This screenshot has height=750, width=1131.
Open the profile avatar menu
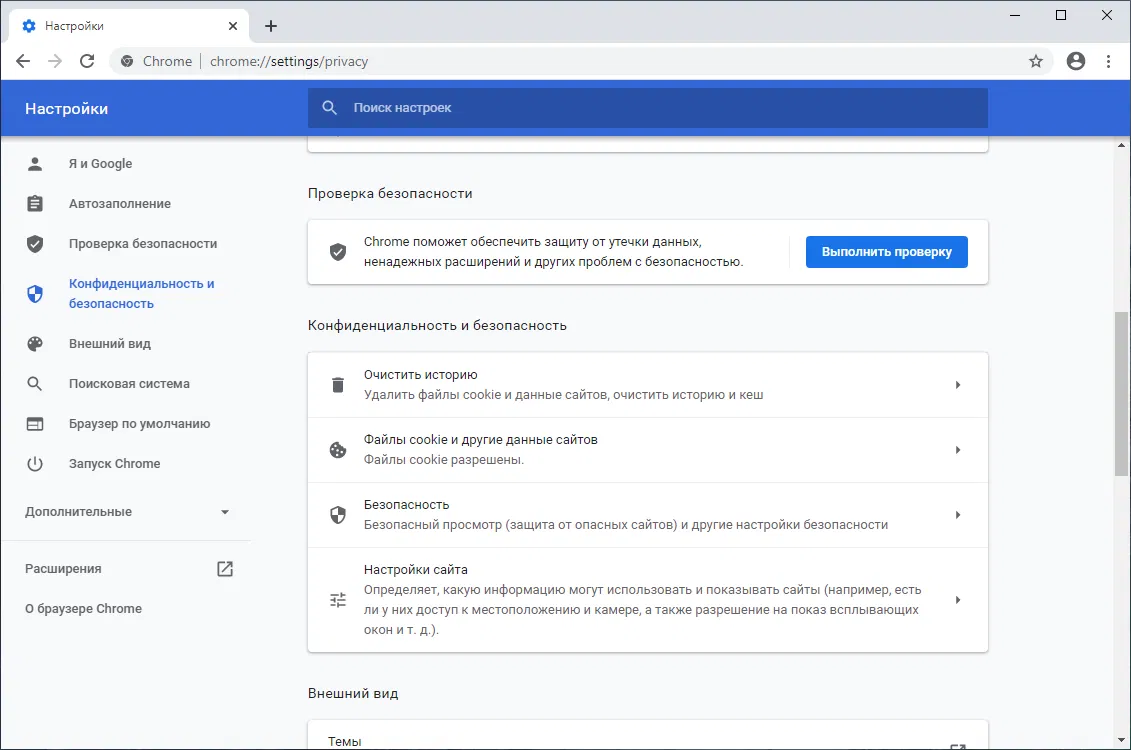[x=1075, y=61]
